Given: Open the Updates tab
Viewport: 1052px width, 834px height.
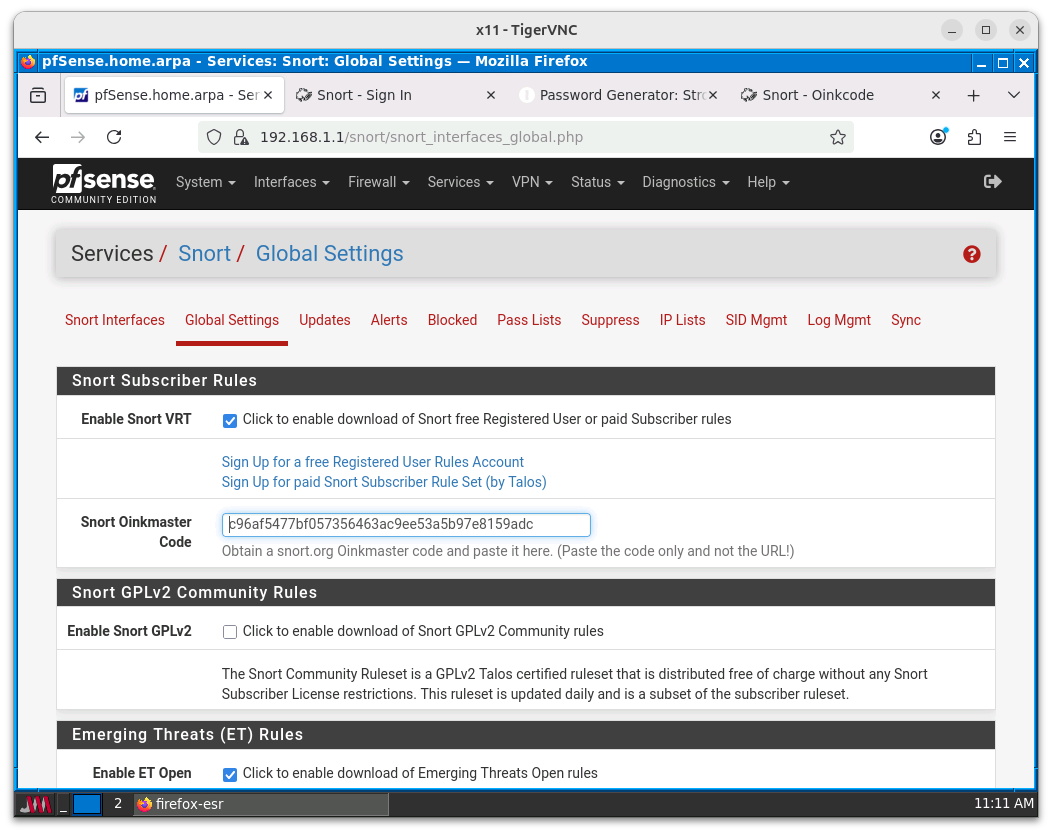Looking at the screenshot, I should pos(325,320).
